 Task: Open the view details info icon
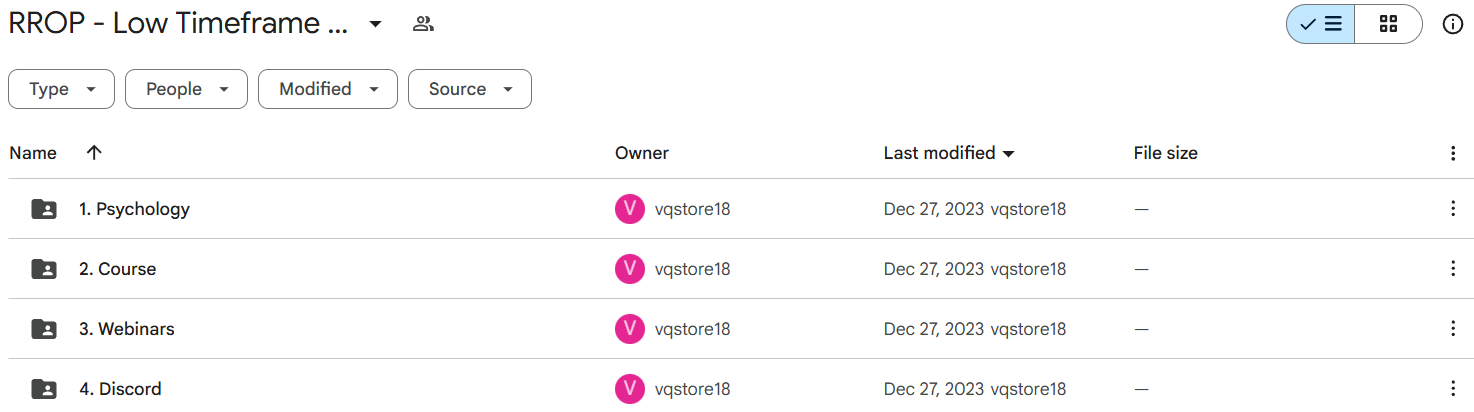(x=1453, y=24)
